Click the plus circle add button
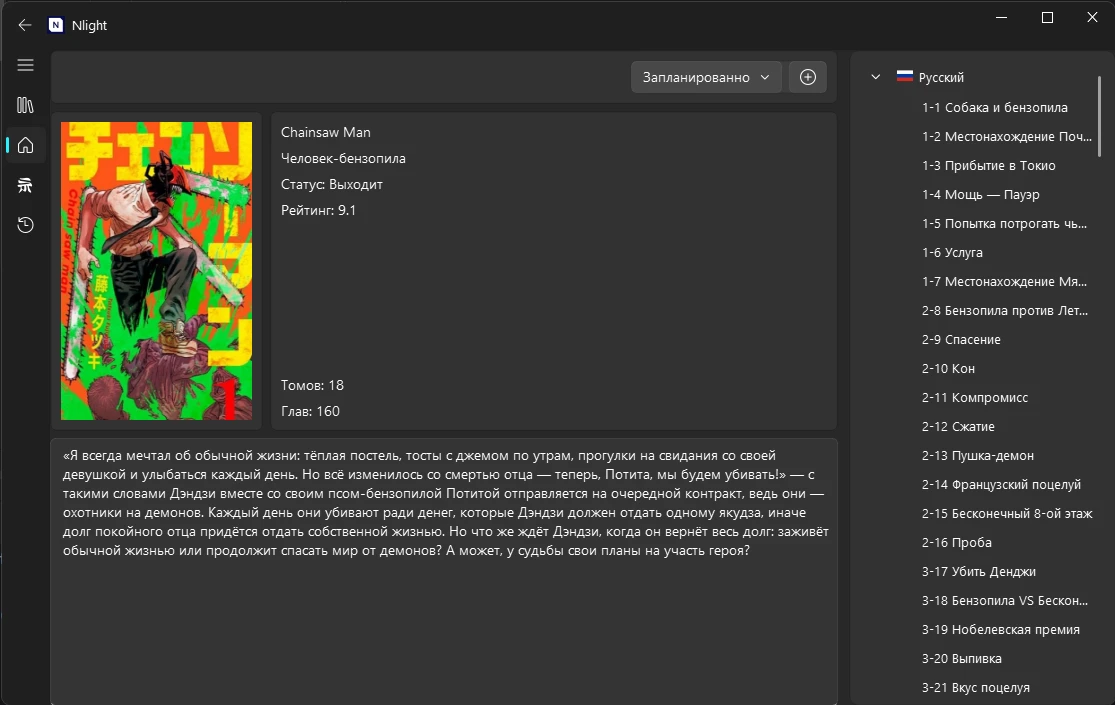 click(x=808, y=77)
